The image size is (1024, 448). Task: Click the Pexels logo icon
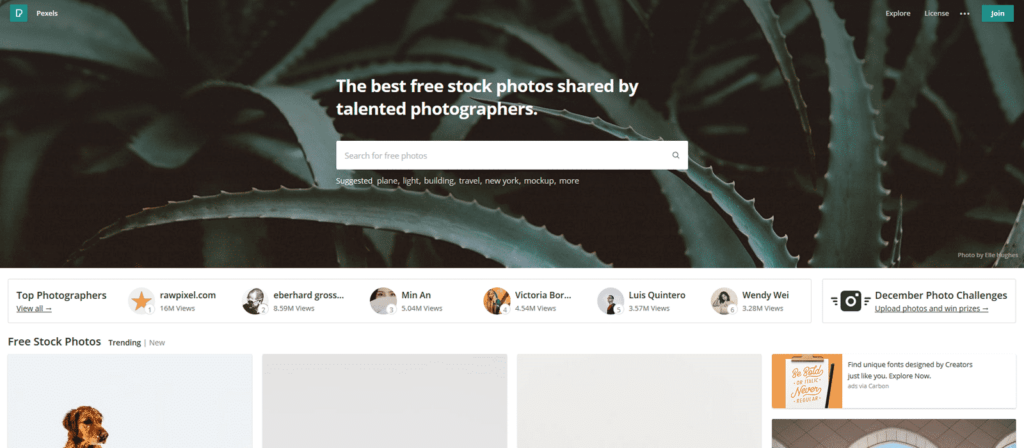click(x=18, y=13)
